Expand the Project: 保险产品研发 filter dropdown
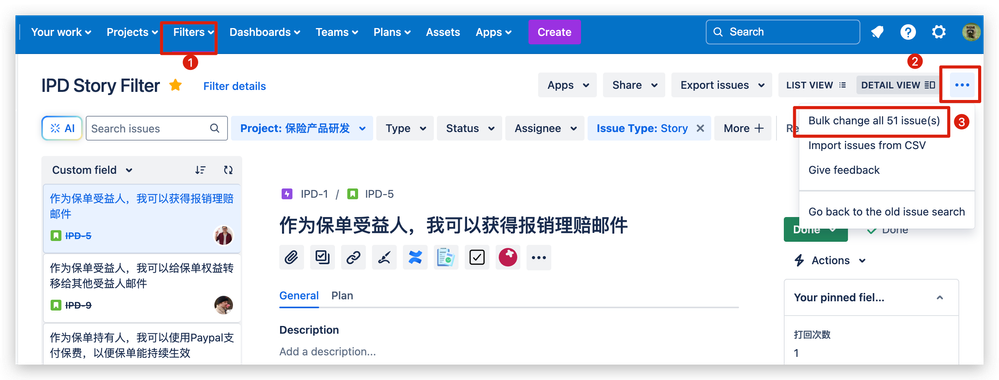Image resolution: width=999 pixels, height=380 pixels. click(302, 128)
